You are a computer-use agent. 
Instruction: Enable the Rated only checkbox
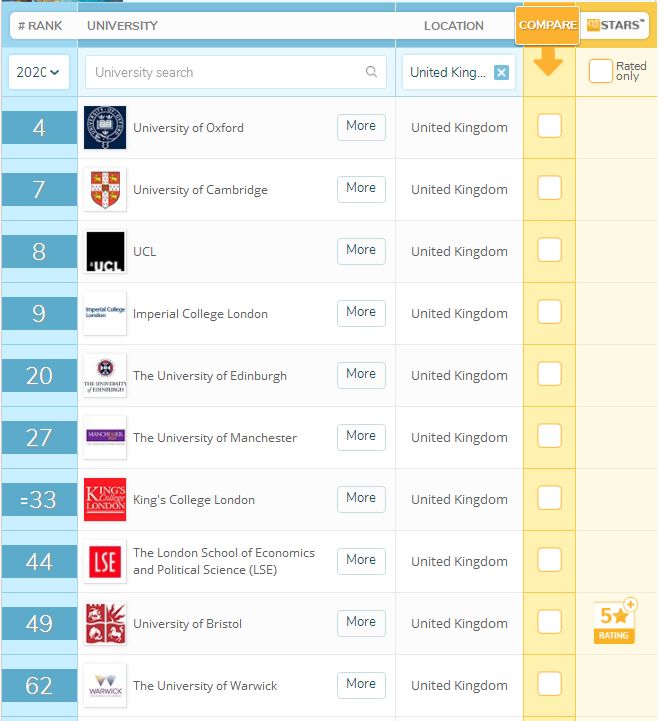[601, 71]
